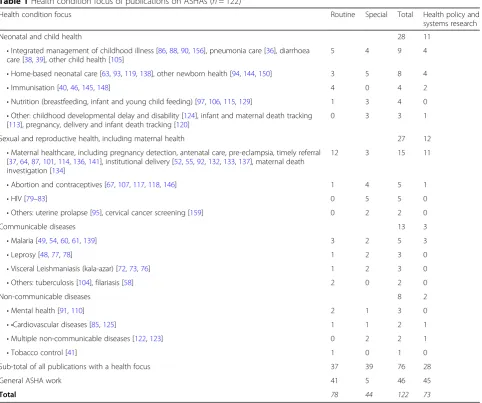
Task: Select the 'Special' column header
Action: point(376,15)
